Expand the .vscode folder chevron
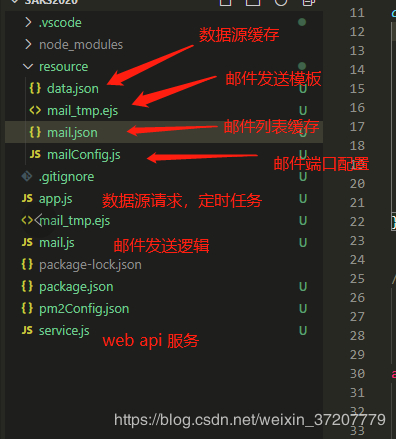Viewport: 396px width, 439px height. coord(28,22)
